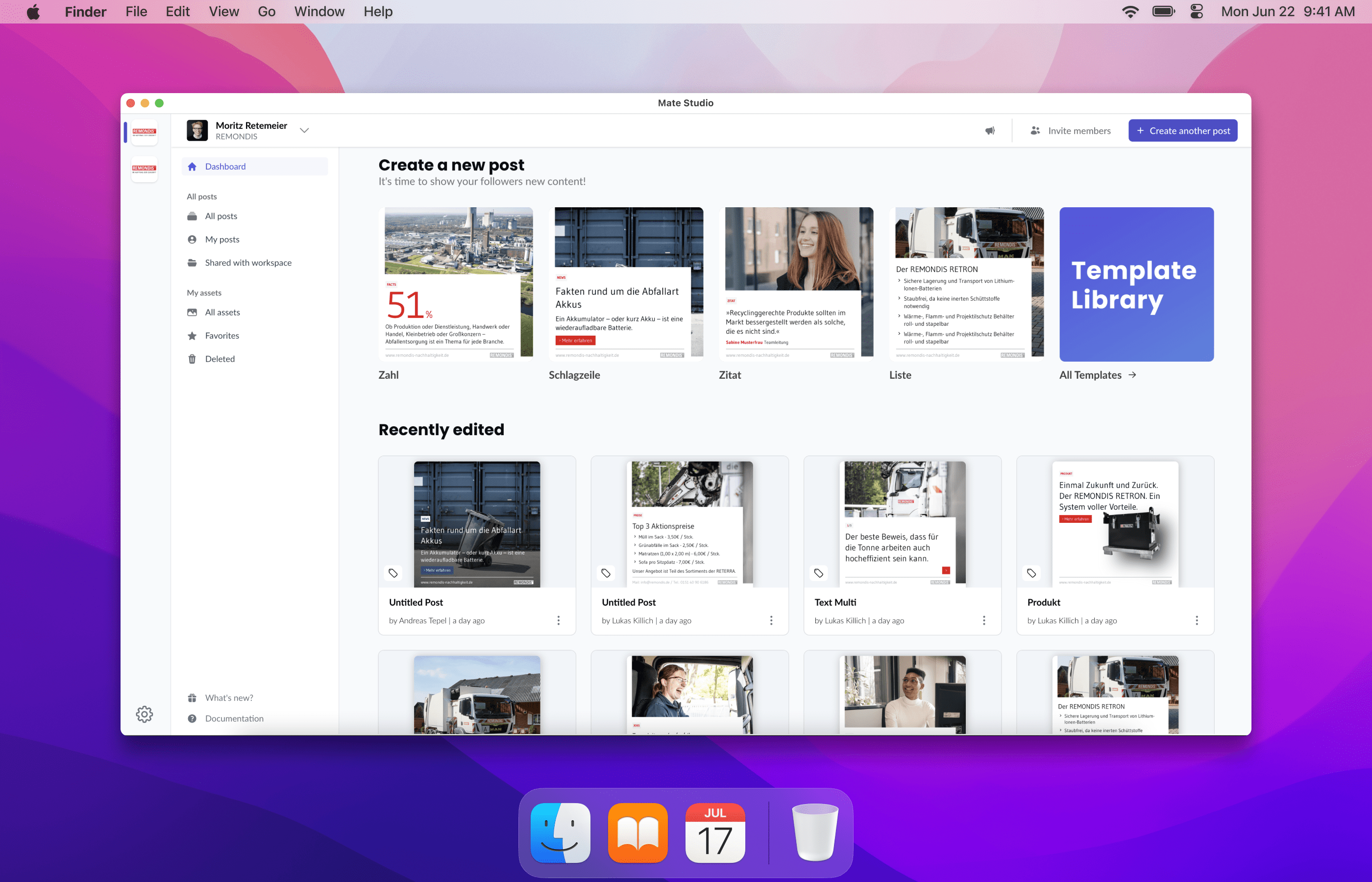Open Control Center in menu bar

pyautogui.click(x=1196, y=11)
